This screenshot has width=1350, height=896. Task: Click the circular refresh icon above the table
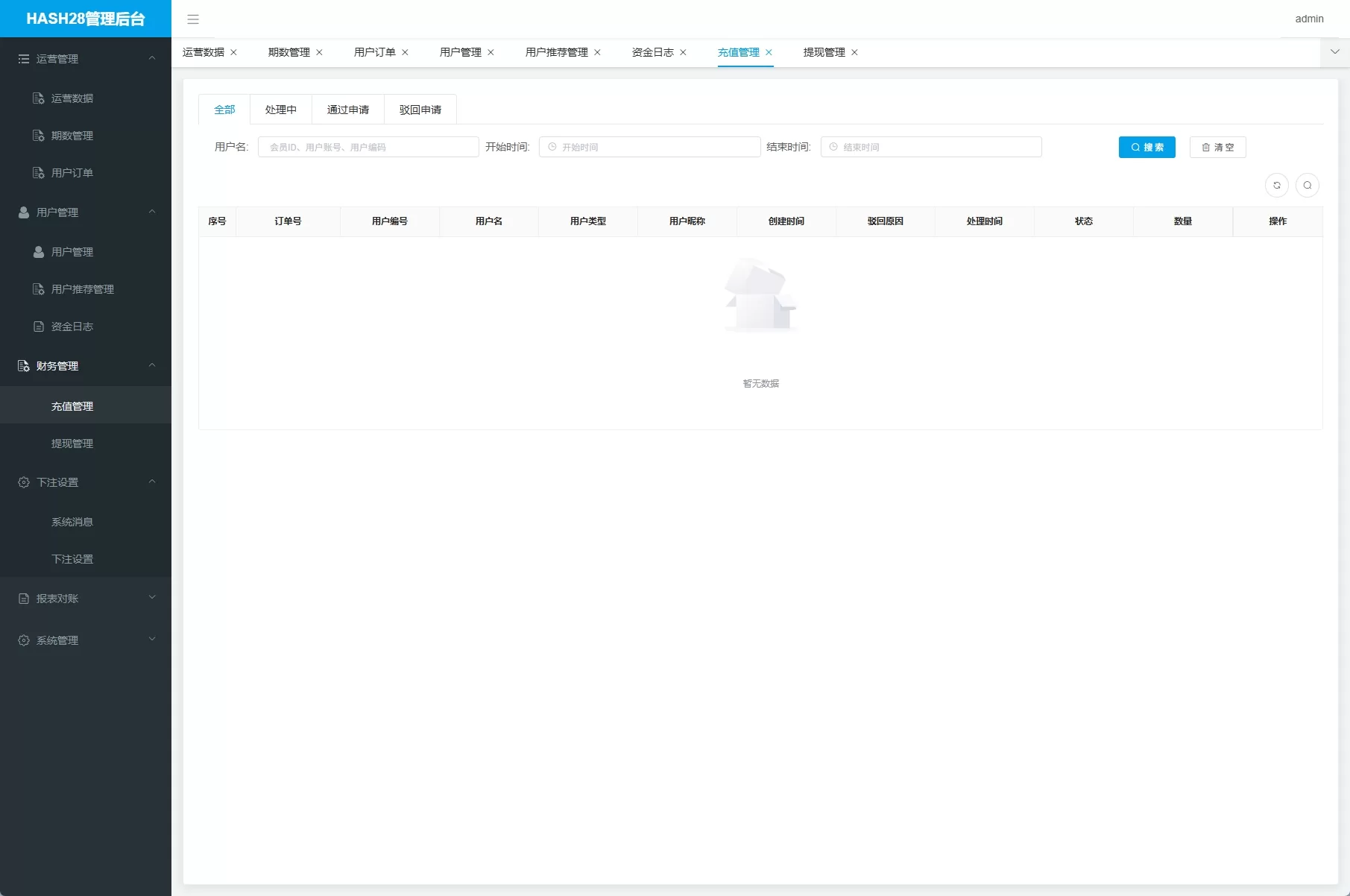(1277, 185)
